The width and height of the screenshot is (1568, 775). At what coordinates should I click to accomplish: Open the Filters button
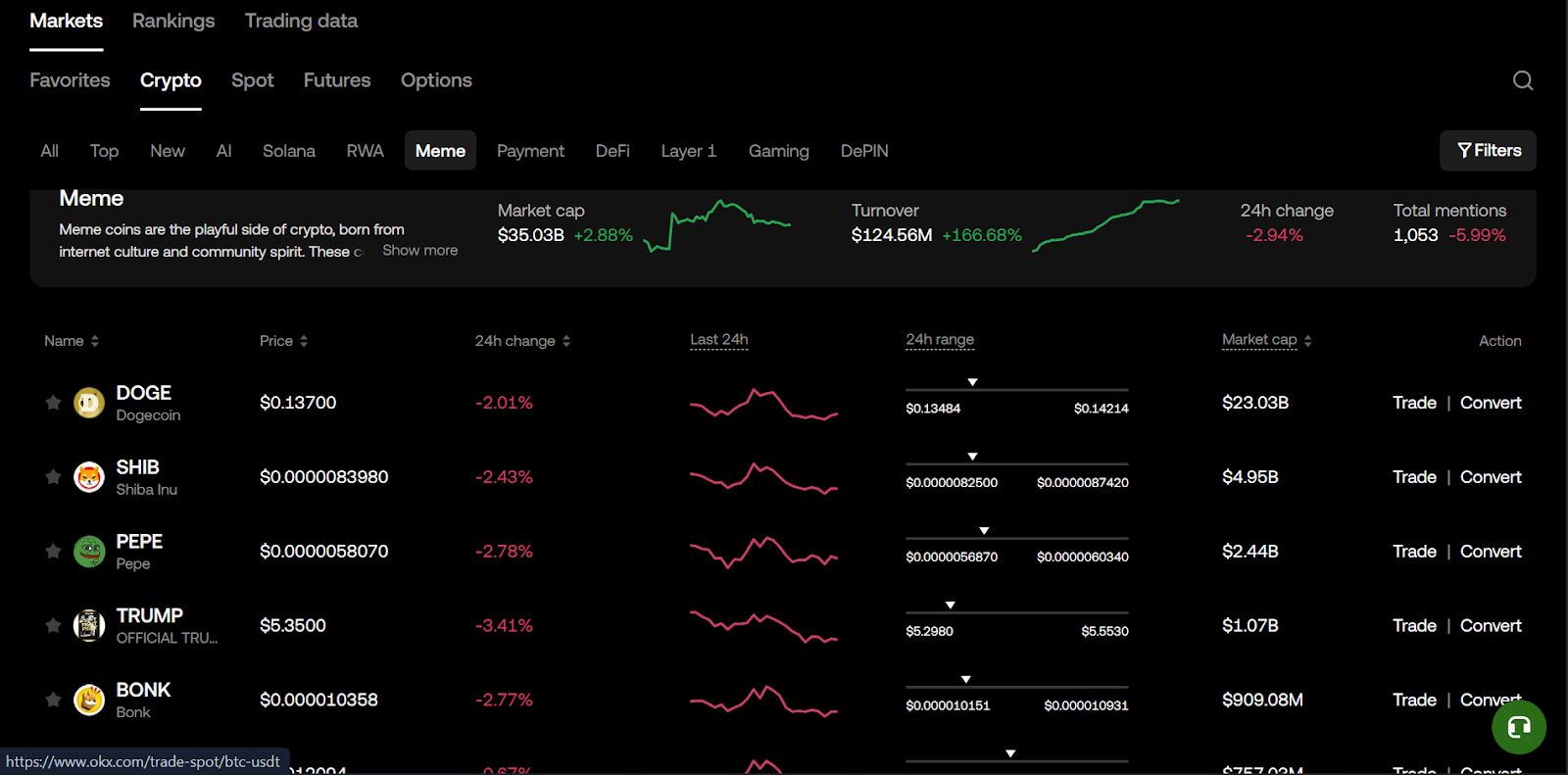1488,151
